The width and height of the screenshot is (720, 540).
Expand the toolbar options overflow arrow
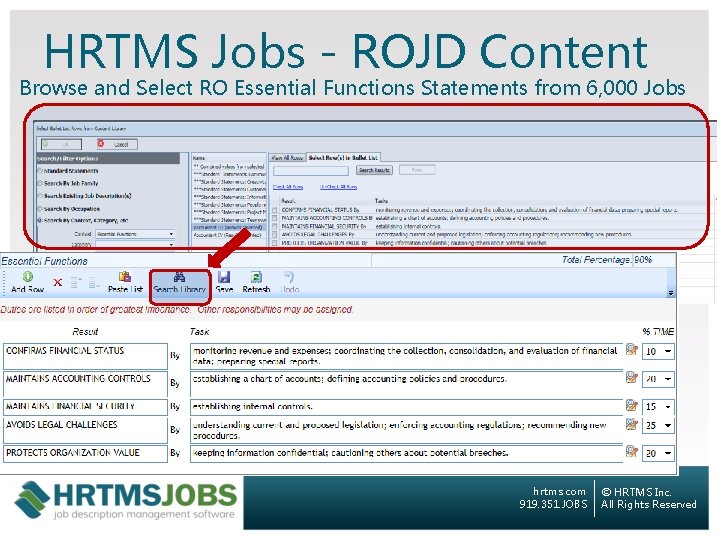[x=670, y=292]
